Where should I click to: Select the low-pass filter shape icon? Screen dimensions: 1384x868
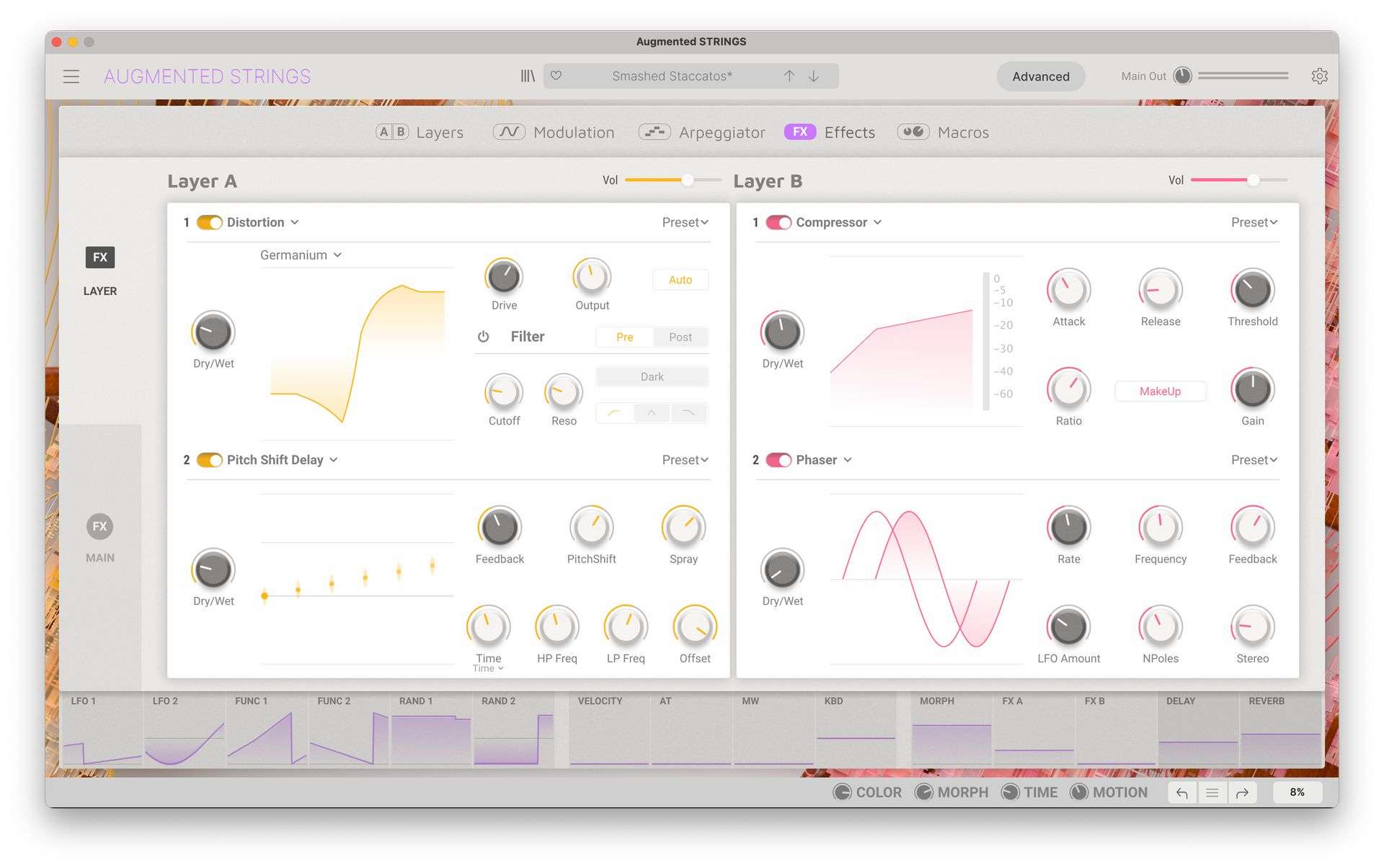(688, 413)
